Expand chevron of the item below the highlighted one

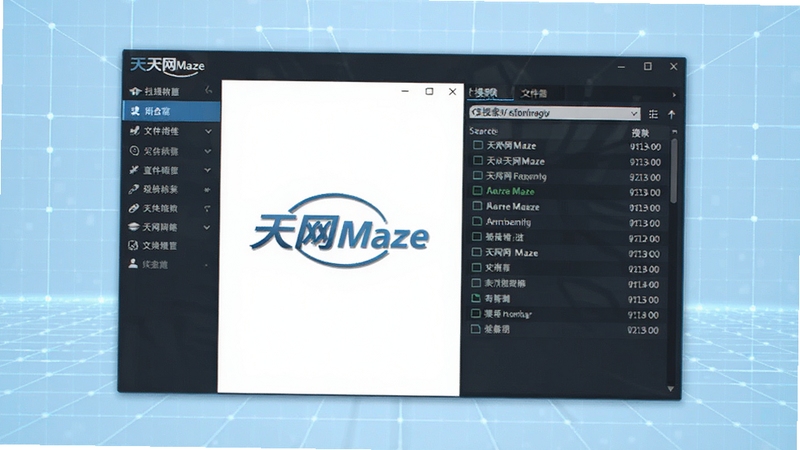tap(208, 131)
